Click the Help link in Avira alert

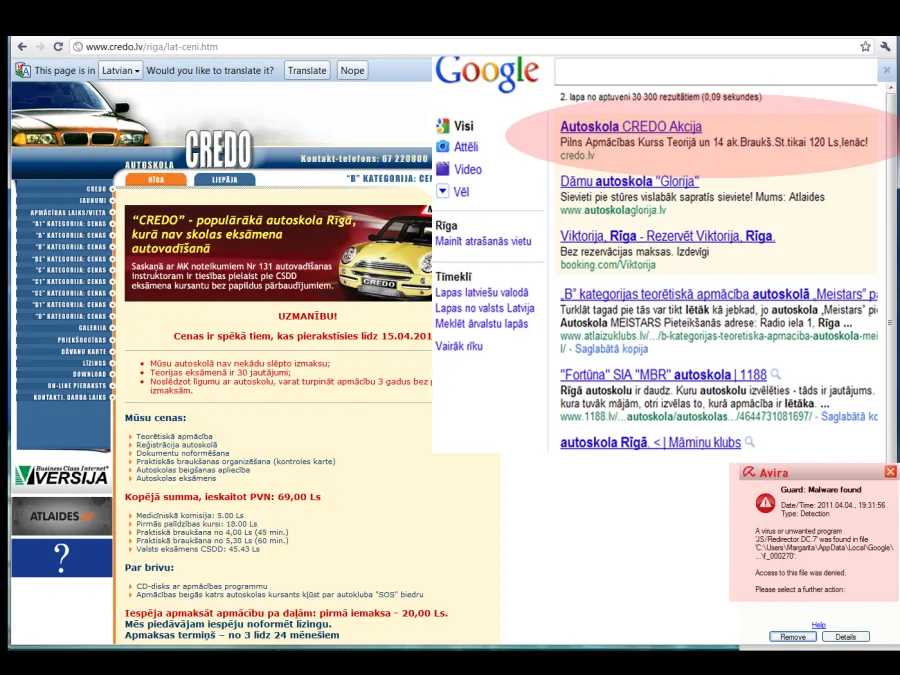pyautogui.click(x=818, y=624)
